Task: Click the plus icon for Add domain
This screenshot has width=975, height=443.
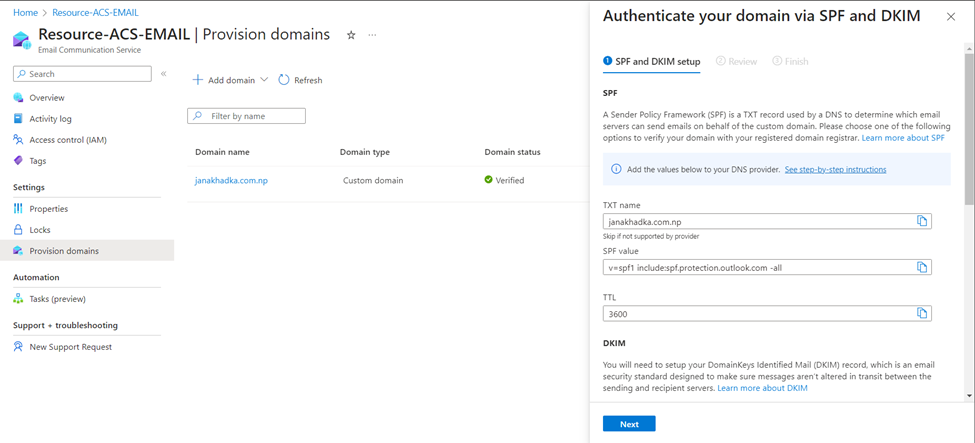Action: tap(198, 80)
